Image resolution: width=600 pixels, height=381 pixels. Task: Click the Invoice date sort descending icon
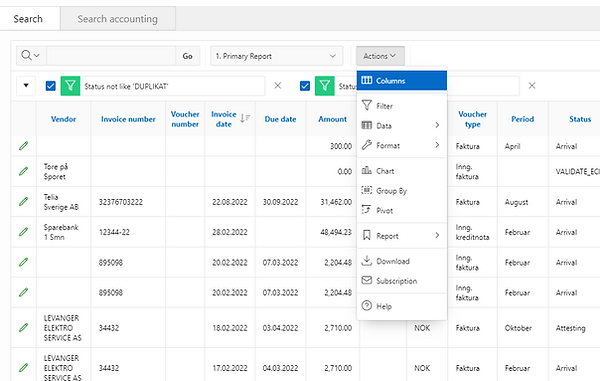pos(245,119)
